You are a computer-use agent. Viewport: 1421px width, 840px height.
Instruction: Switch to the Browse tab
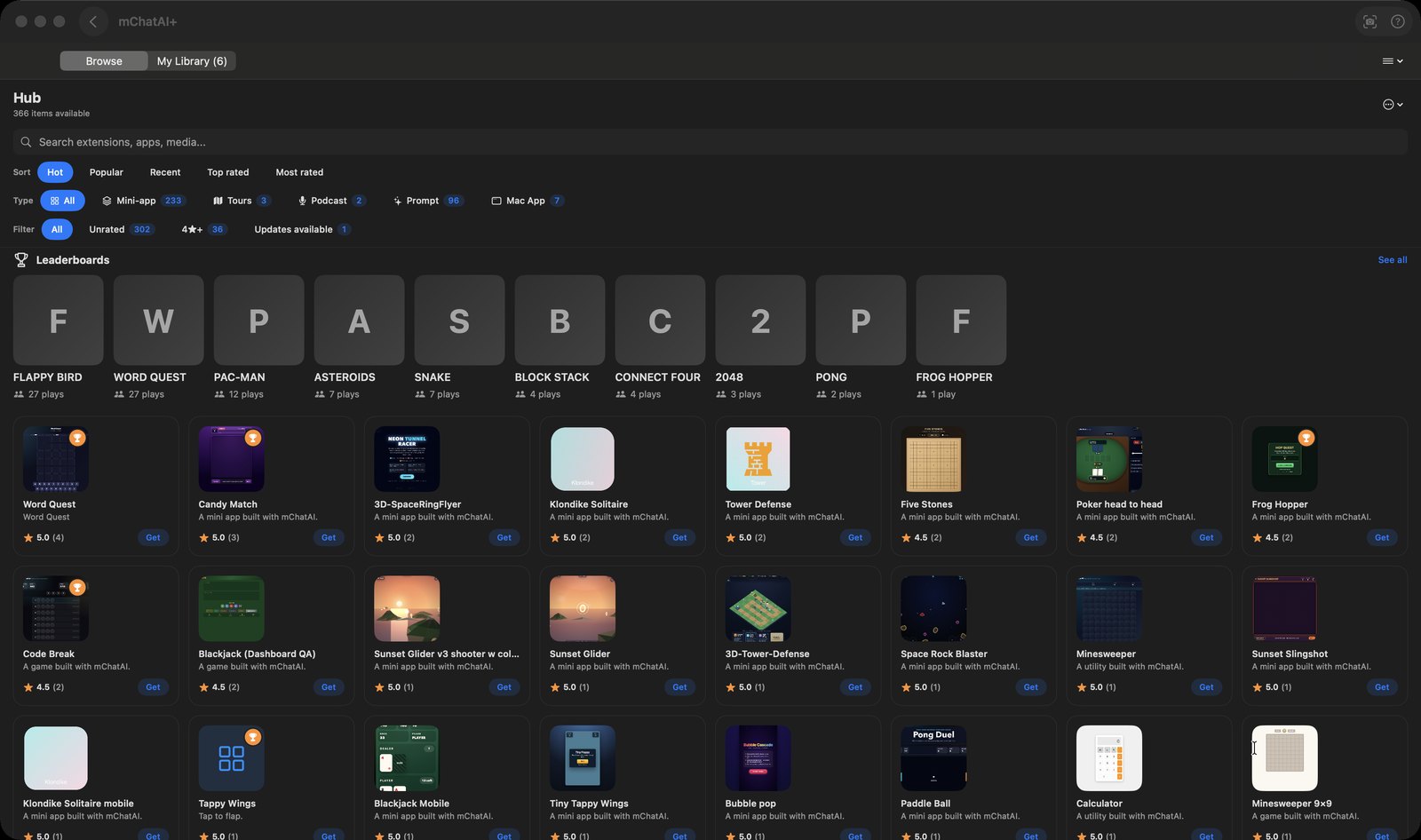coord(104,61)
